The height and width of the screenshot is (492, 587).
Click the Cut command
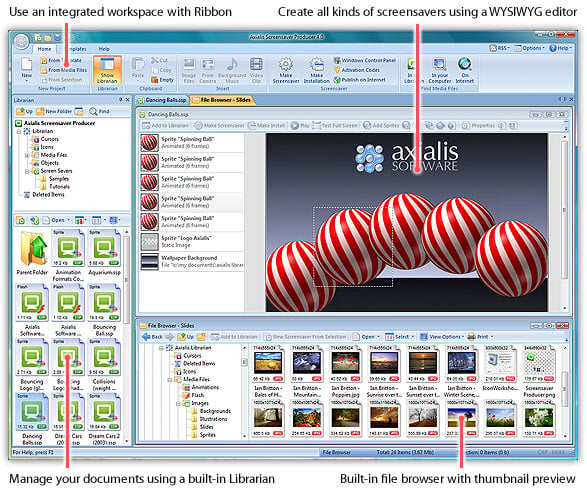(x=160, y=60)
